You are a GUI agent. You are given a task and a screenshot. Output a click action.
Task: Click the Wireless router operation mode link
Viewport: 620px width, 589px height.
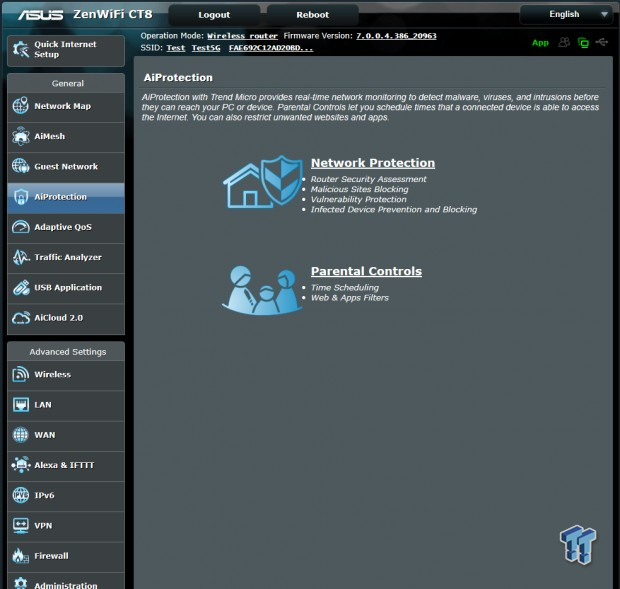[242, 36]
